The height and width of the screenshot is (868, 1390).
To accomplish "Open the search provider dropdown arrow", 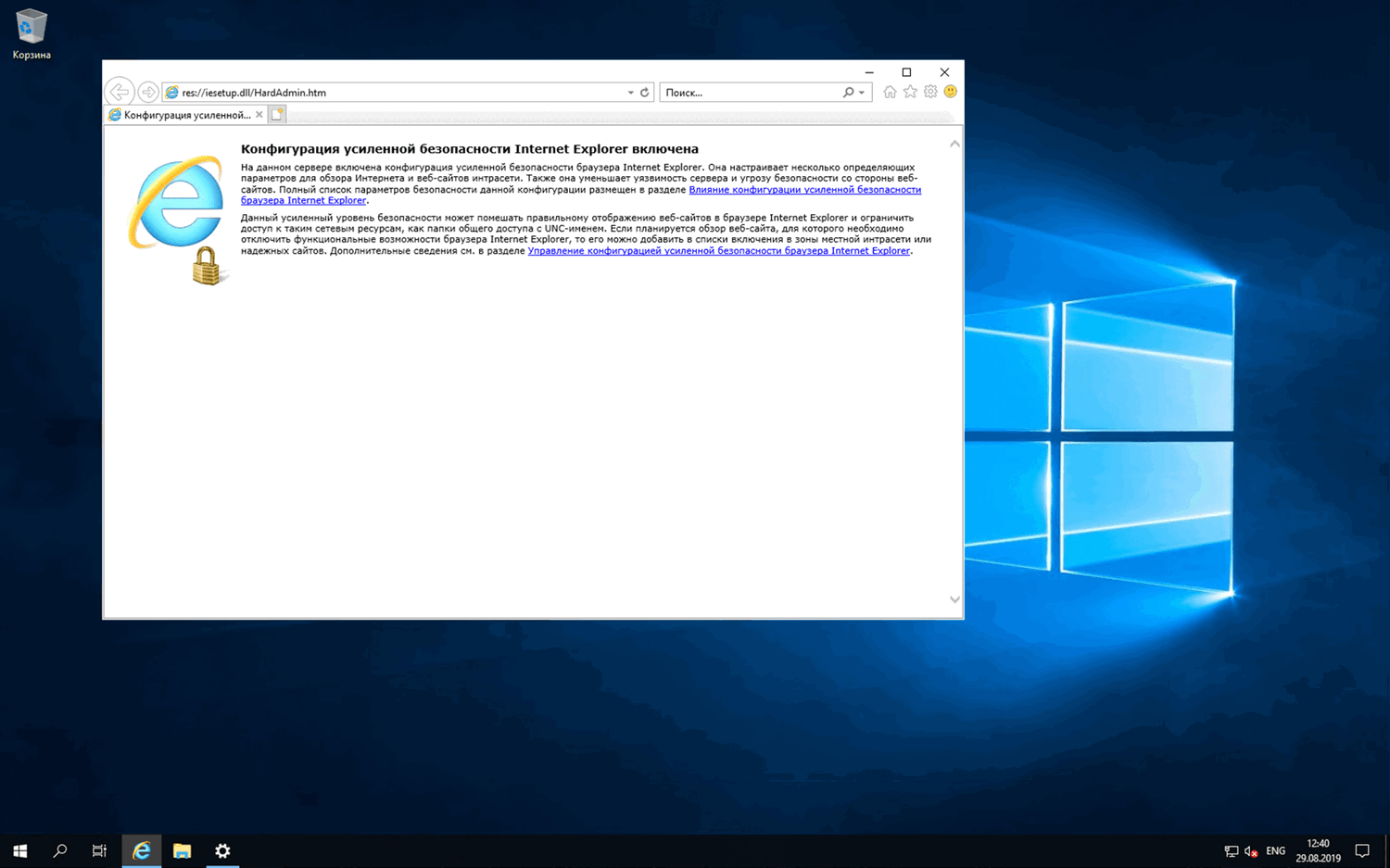I will tap(862, 93).
